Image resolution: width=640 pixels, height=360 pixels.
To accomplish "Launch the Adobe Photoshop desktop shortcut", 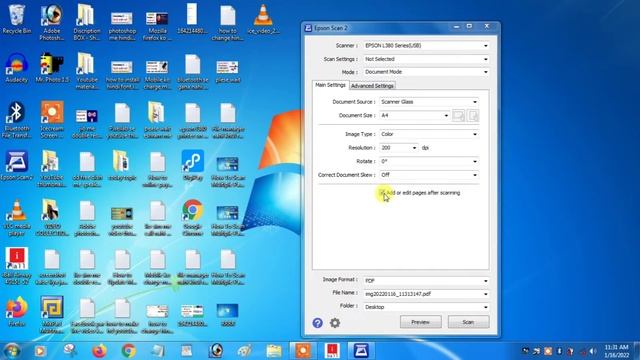I will coord(51,22).
